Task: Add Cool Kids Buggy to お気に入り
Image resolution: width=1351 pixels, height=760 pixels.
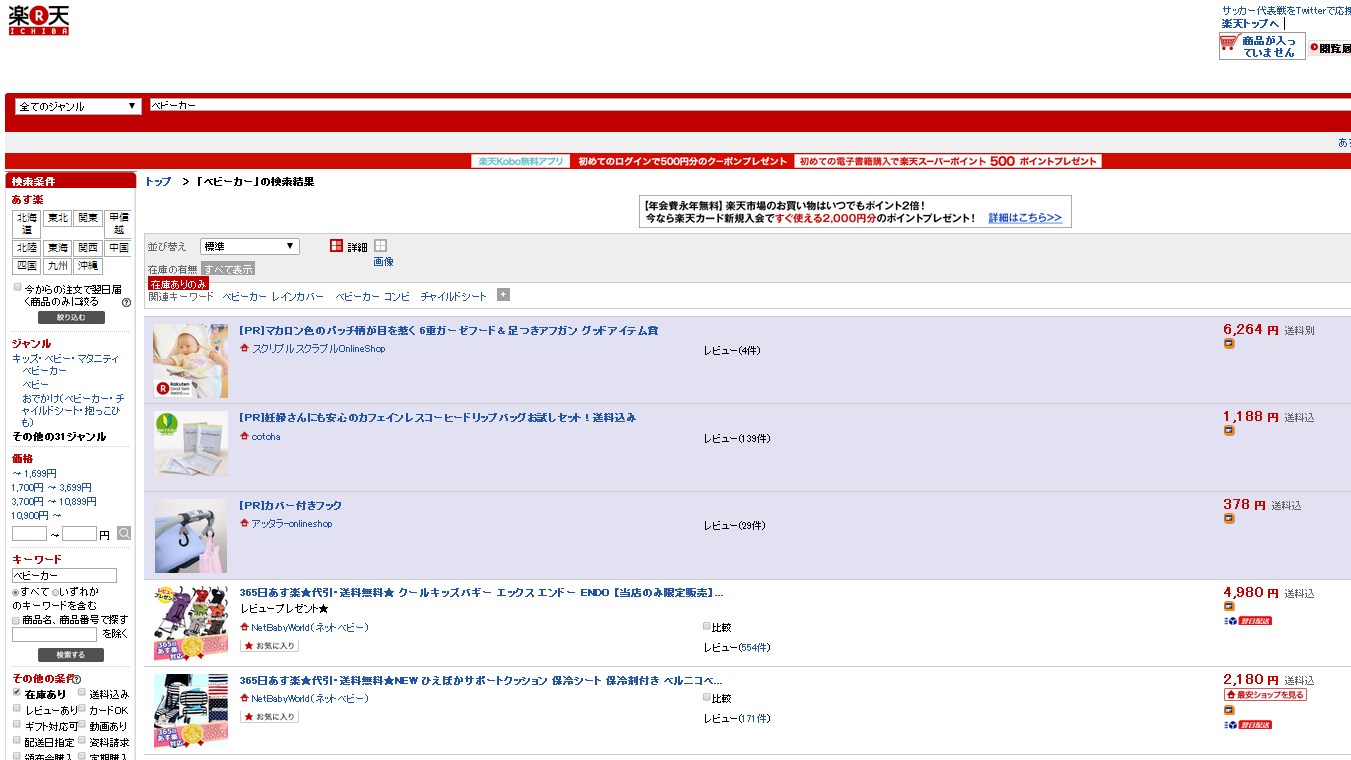Action: coord(270,646)
